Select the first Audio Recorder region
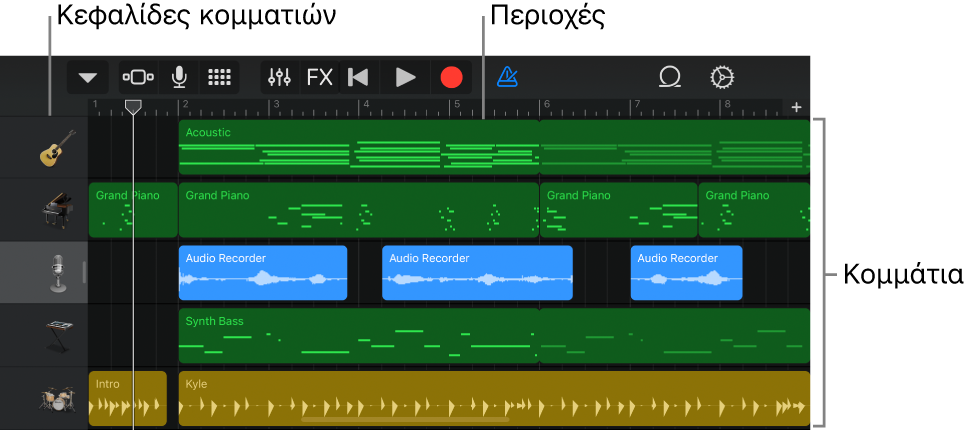This screenshot has height=431, width=974. pos(263,273)
